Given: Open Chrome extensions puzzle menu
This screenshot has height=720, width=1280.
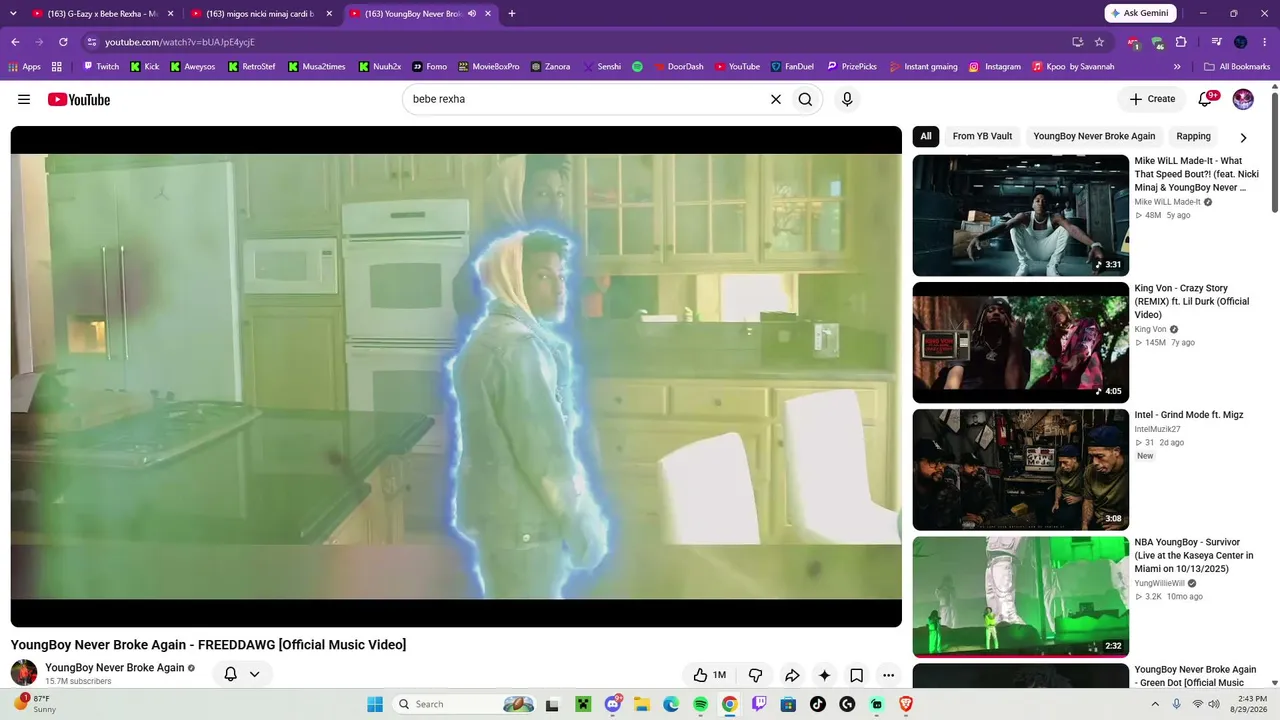Looking at the screenshot, I should point(1181,42).
